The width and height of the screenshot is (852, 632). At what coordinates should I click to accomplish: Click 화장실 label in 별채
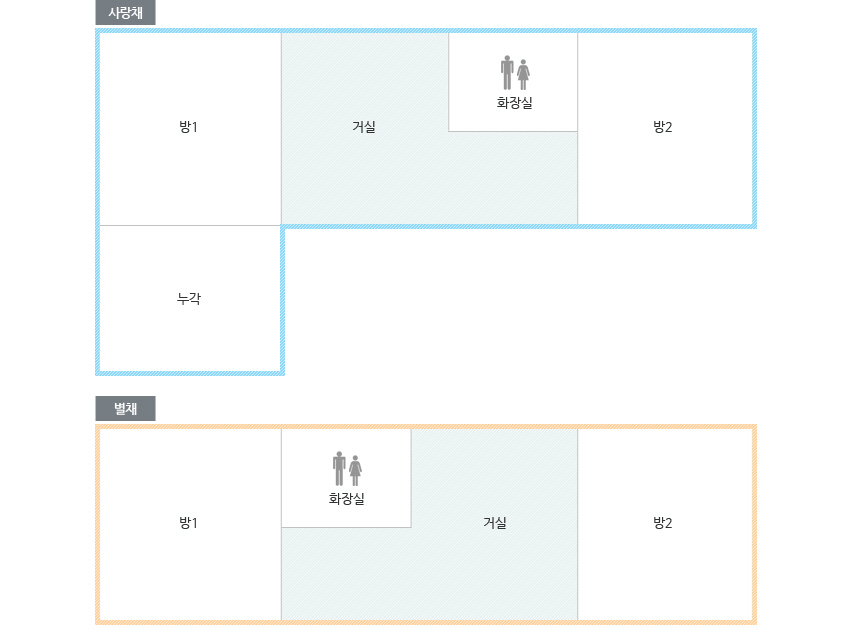click(x=346, y=499)
